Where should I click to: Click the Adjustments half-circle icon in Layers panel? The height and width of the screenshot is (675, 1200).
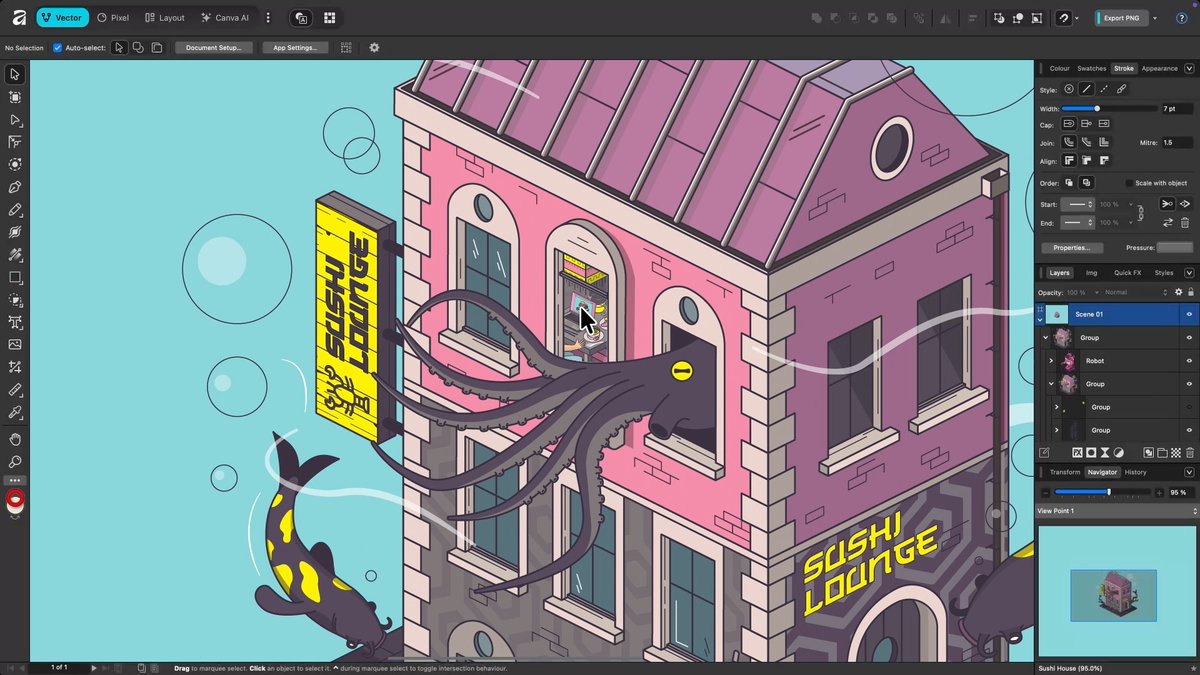(1119, 453)
